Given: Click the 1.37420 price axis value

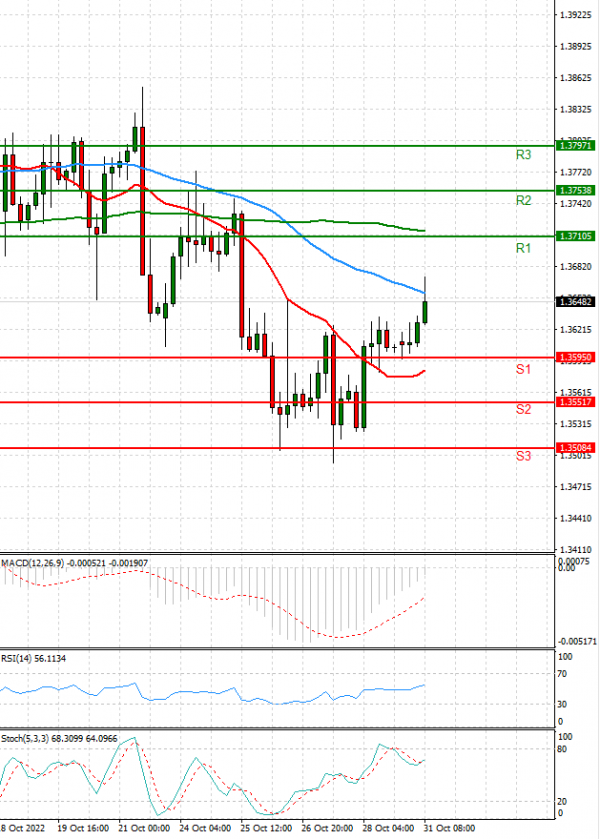Looking at the screenshot, I should (x=576, y=204).
